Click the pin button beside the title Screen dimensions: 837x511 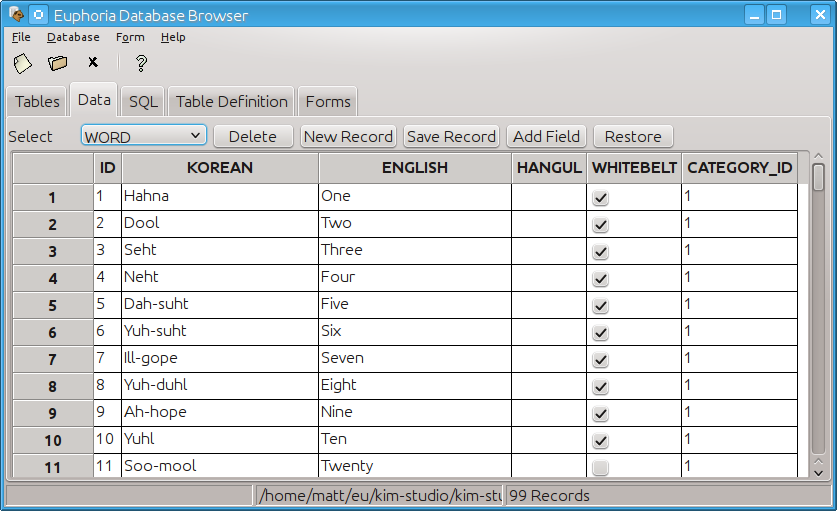(x=37, y=15)
